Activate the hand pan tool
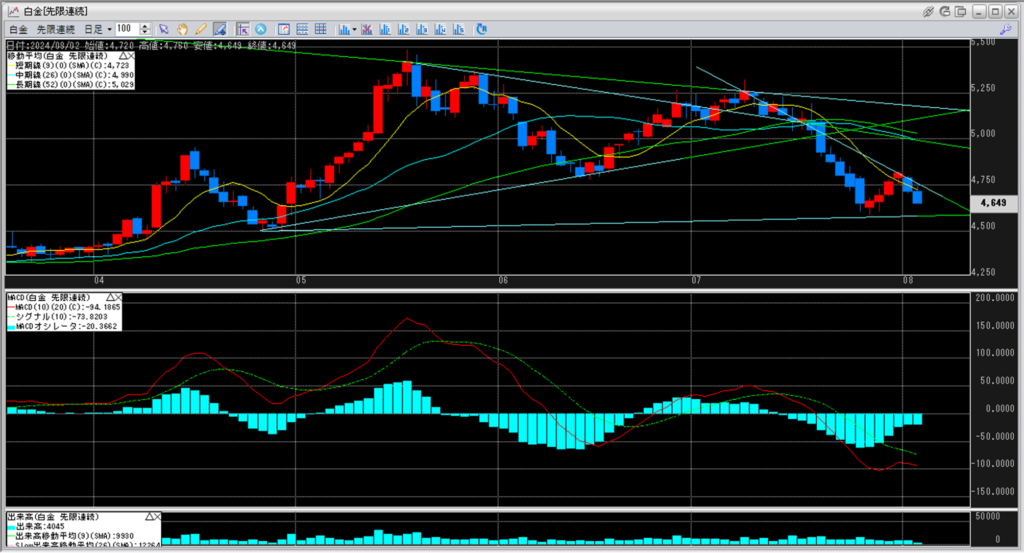 click(183, 29)
